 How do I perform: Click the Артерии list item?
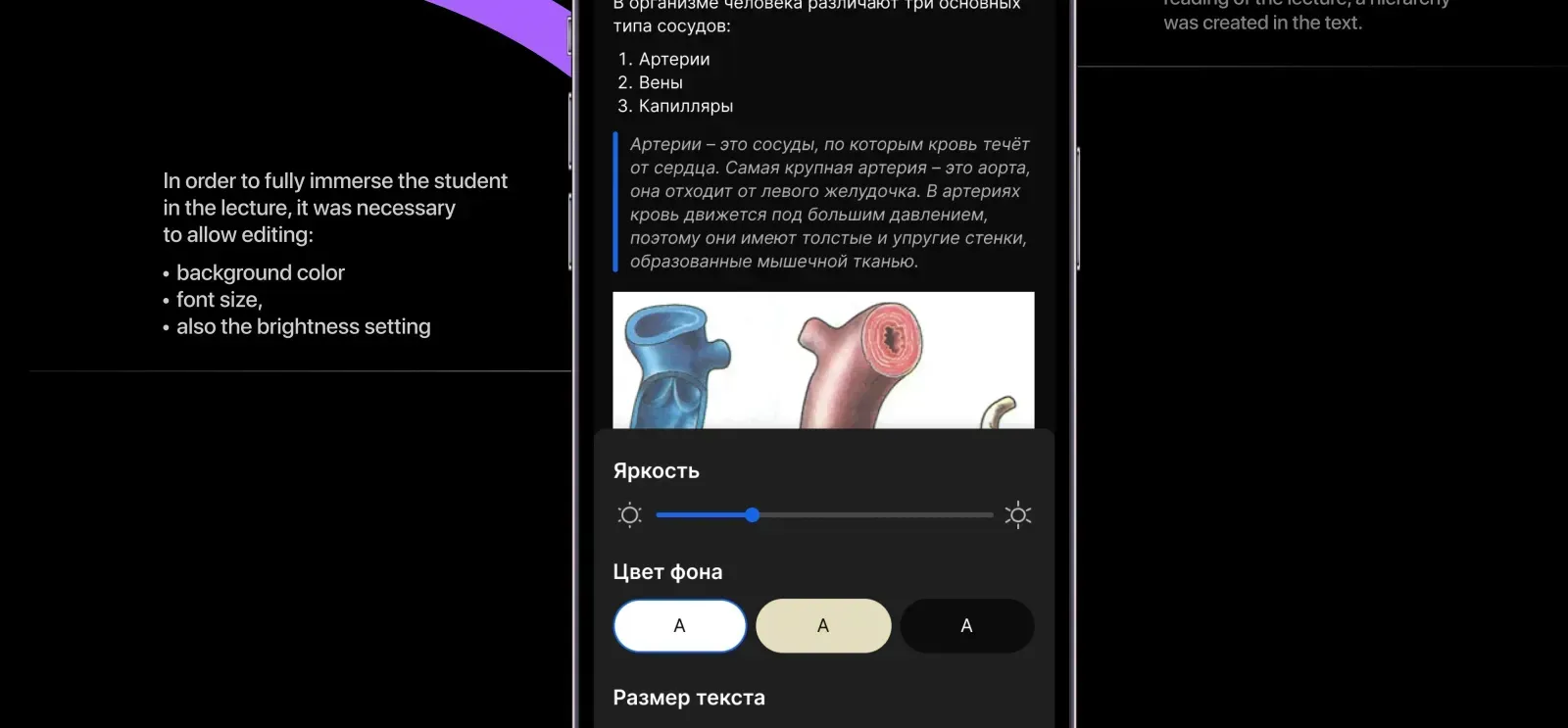coord(664,59)
